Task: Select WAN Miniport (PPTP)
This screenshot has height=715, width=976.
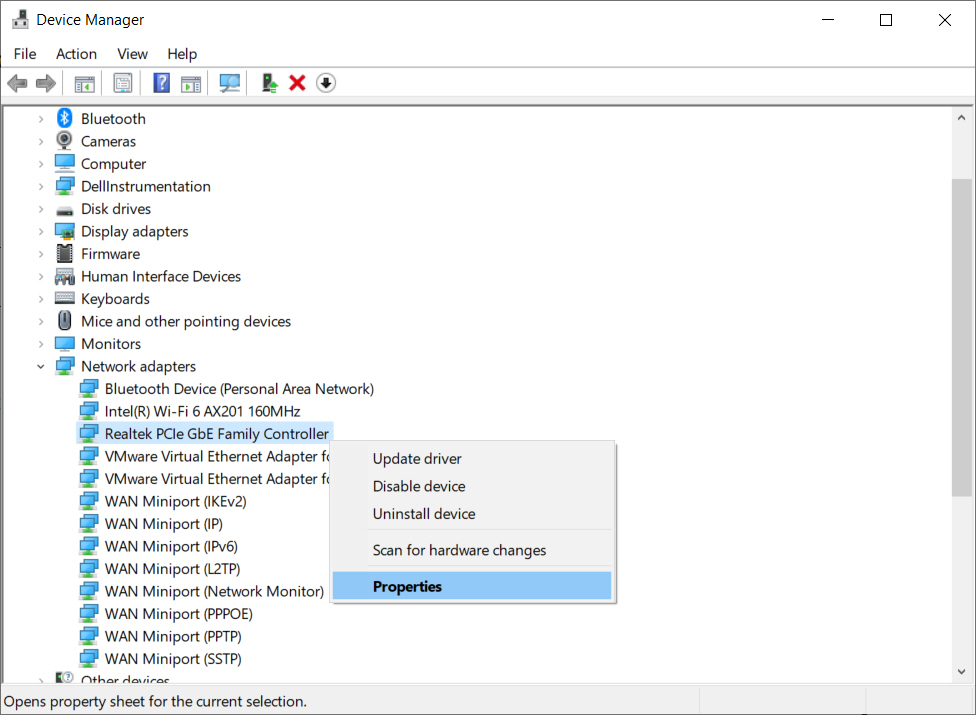Action: pos(173,636)
